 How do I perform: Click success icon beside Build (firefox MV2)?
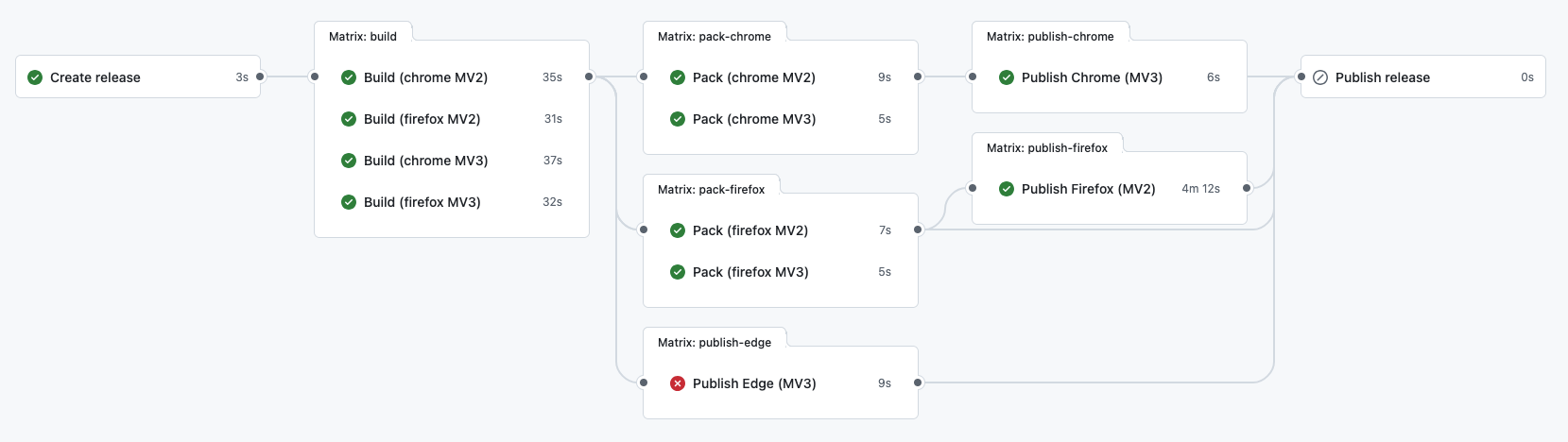point(349,119)
